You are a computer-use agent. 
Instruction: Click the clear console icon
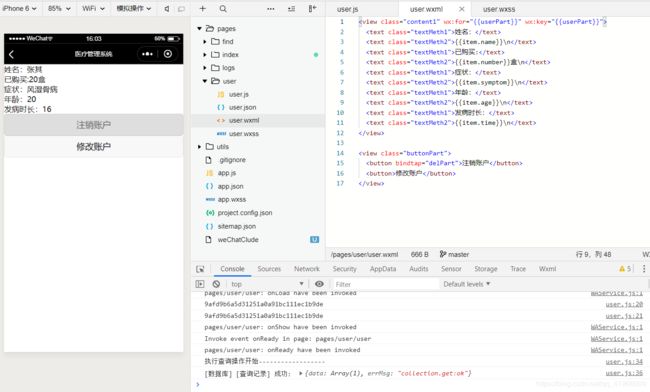click(x=216, y=284)
